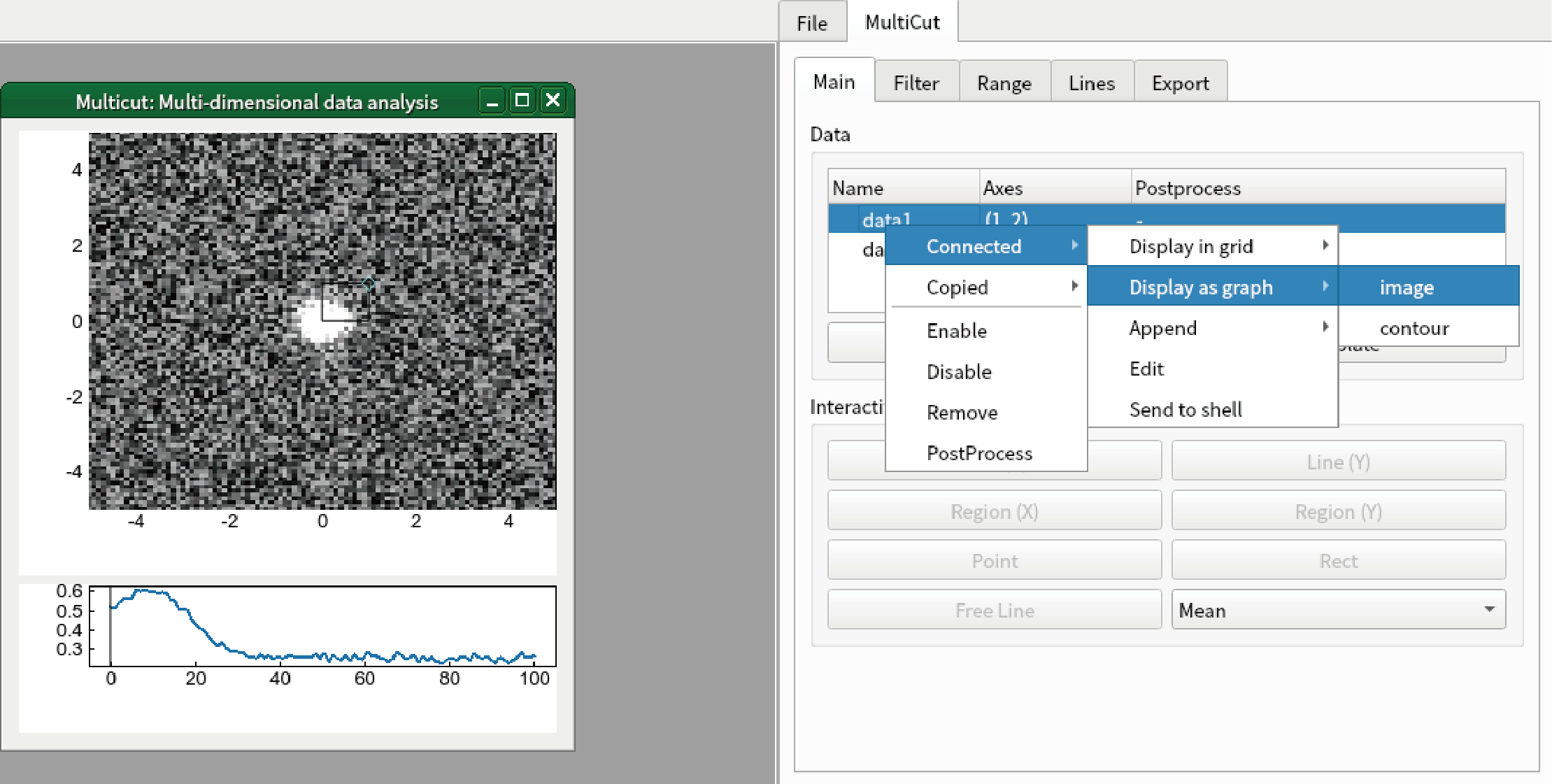Click the Line (Y) button
Image resolution: width=1552 pixels, height=784 pixels.
(x=1338, y=462)
